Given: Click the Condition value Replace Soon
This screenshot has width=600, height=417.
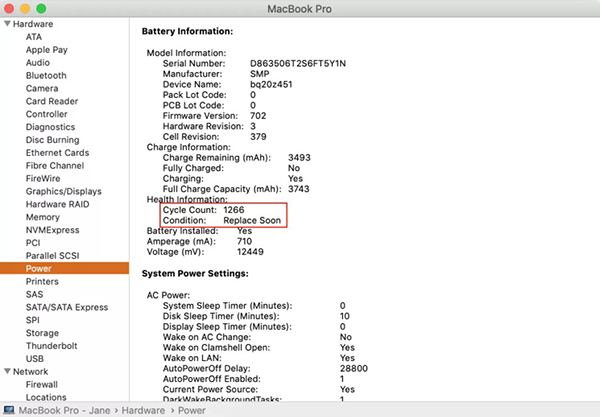Looking at the screenshot, I should click(x=252, y=220).
